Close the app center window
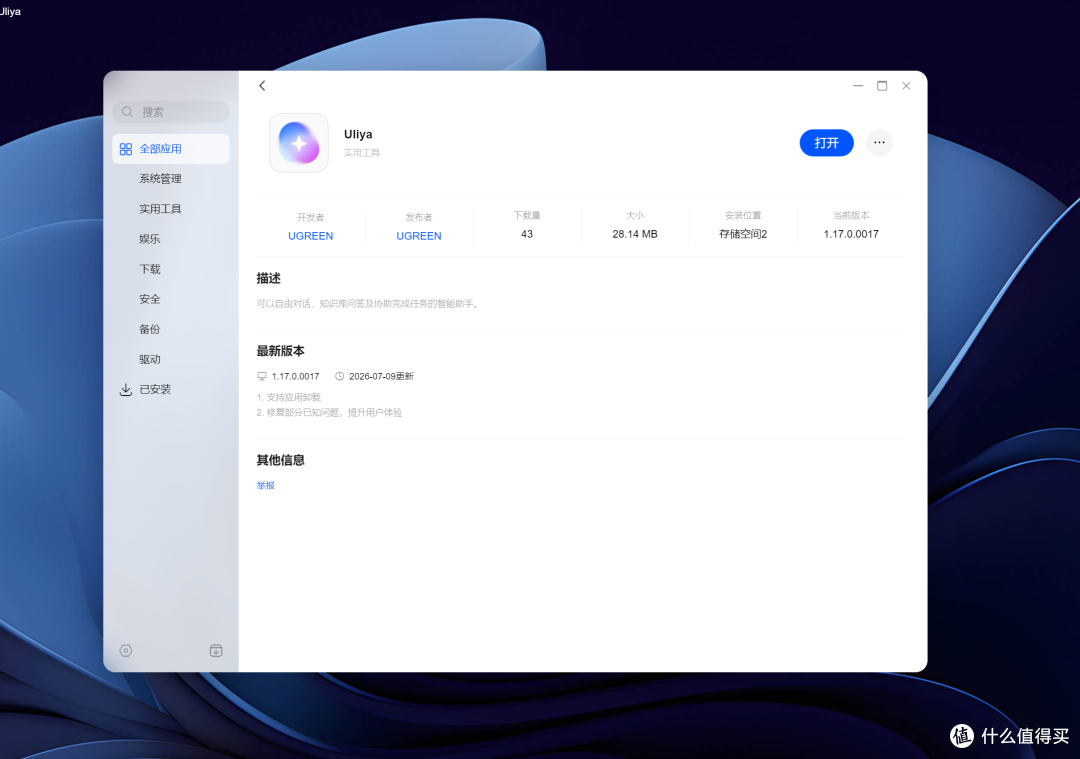The height and width of the screenshot is (759, 1080). (906, 85)
